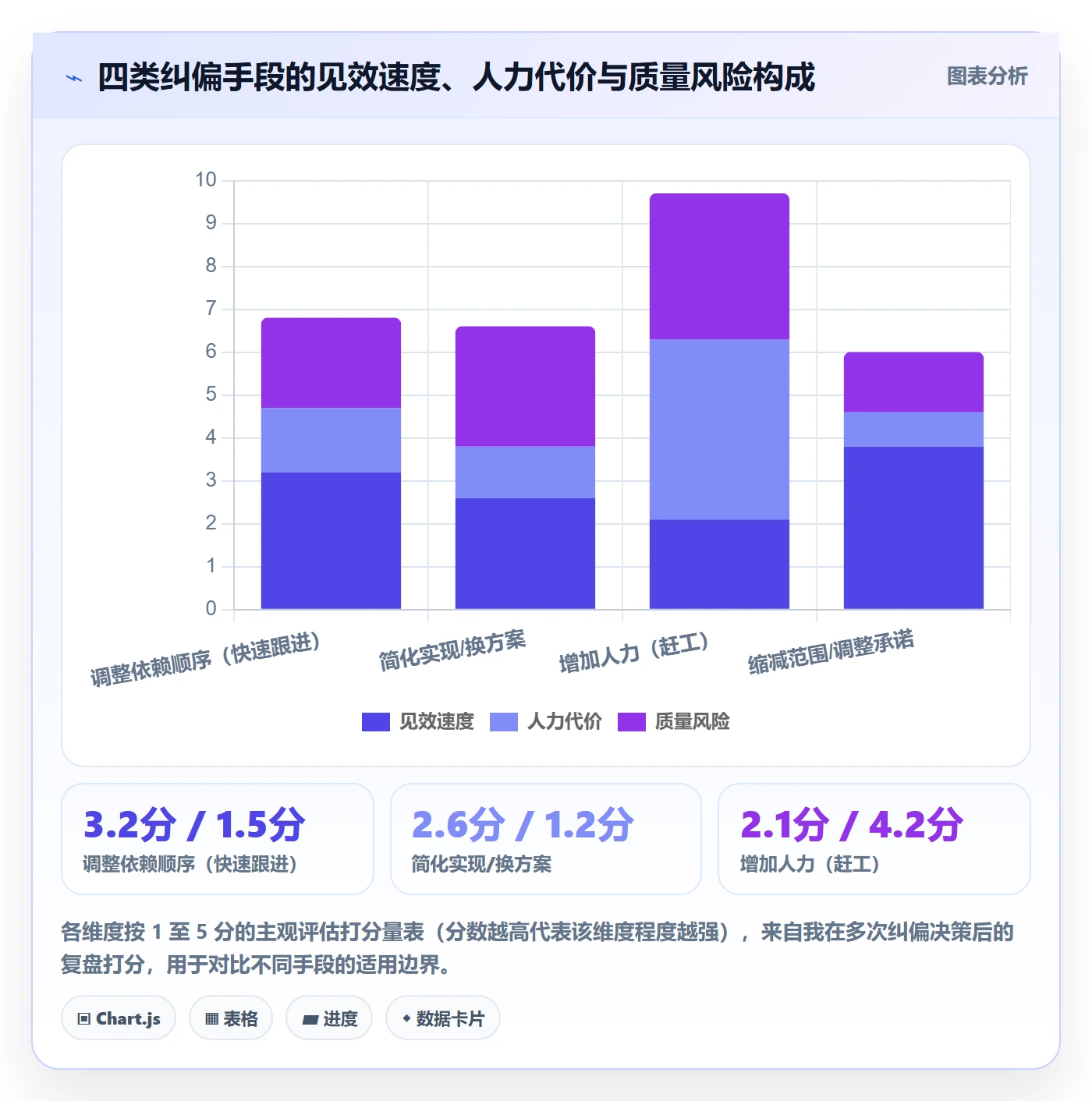1092x1101 pixels.
Task: Open the 2.1分 / 4.2分 data card
Action: (x=874, y=839)
